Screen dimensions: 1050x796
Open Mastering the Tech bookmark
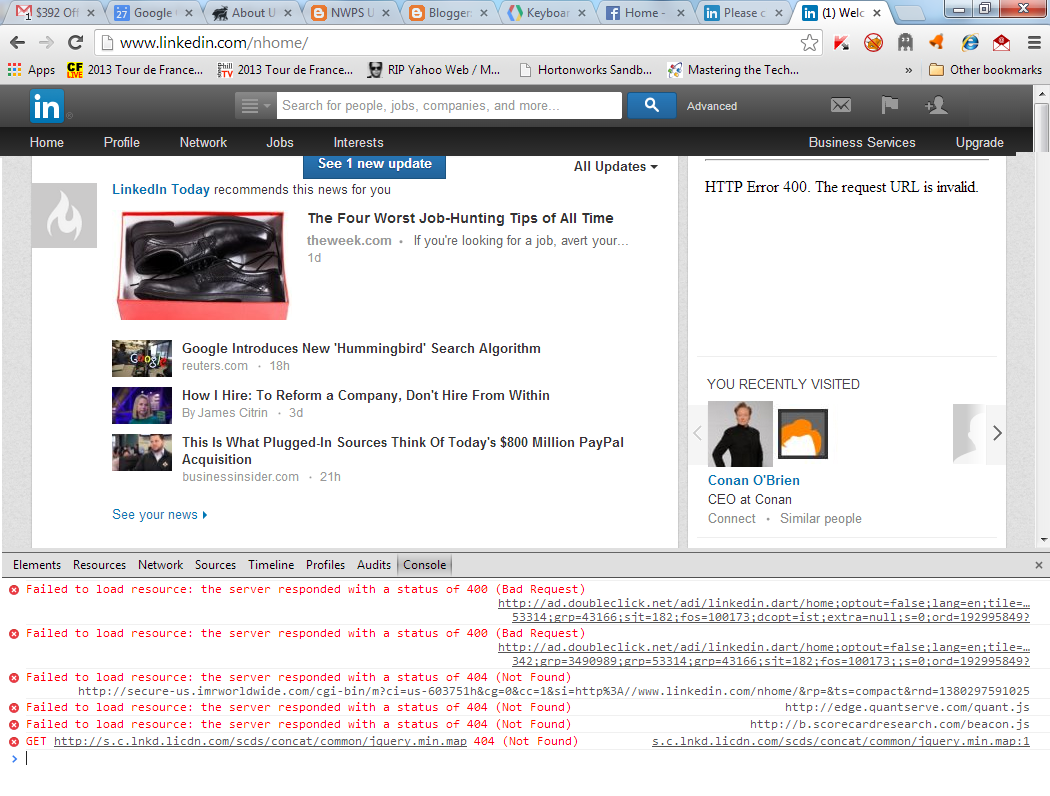click(x=733, y=70)
